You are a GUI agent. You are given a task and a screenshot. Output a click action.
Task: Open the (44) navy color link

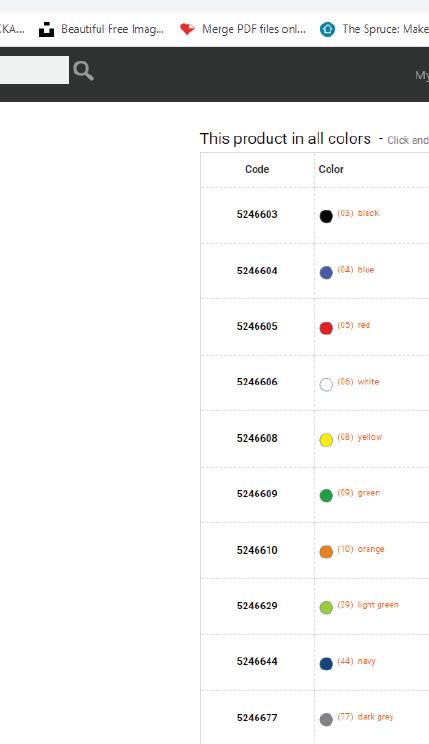tap(356, 661)
